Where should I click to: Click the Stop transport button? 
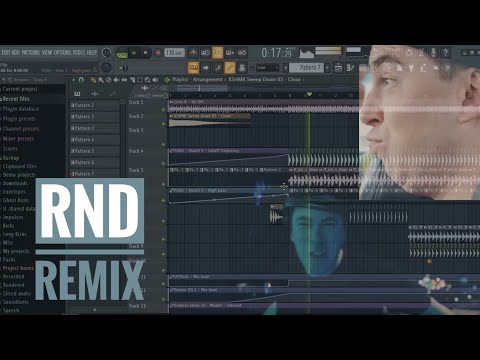(145, 53)
